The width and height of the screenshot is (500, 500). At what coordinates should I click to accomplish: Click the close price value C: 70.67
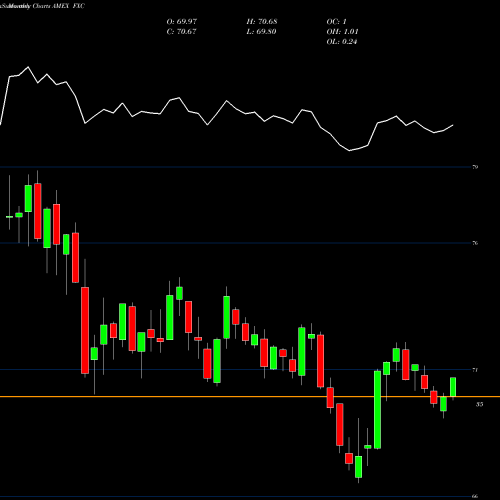click(x=182, y=32)
